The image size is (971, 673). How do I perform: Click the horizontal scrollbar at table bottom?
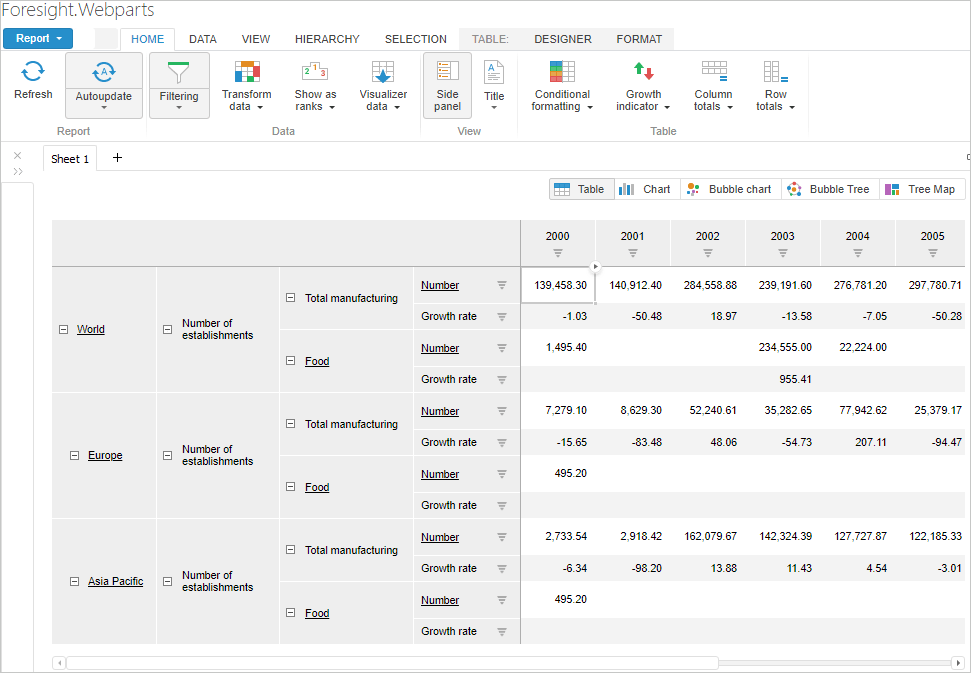(x=392, y=662)
